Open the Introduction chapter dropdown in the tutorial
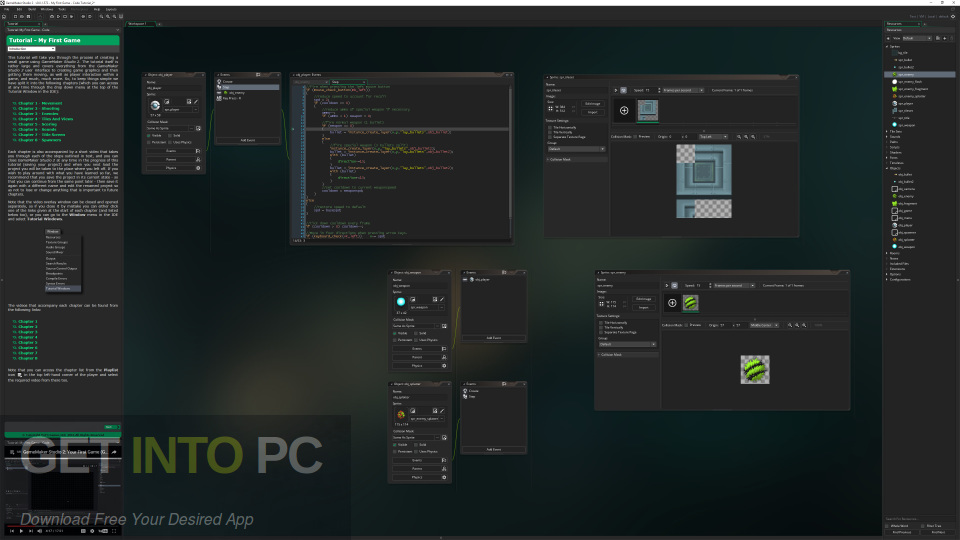This screenshot has height=540, width=960. click(31, 48)
